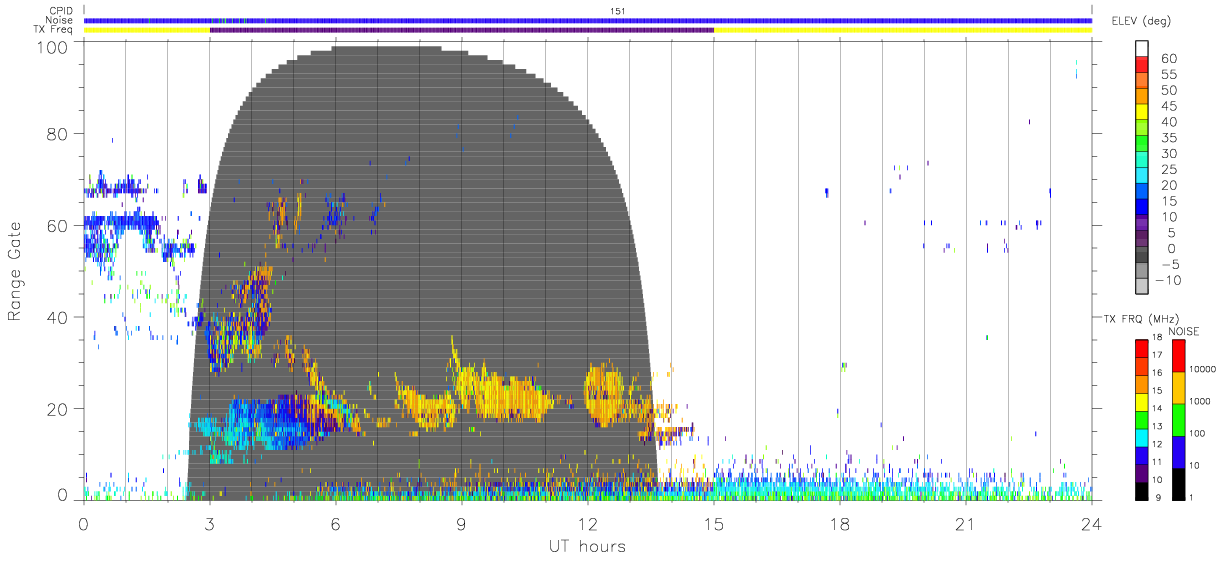The width and height of the screenshot is (1228, 567).
Task: Pick the red swatch of the TX FRQ colorbar
Action: pyautogui.click(x=1142, y=346)
